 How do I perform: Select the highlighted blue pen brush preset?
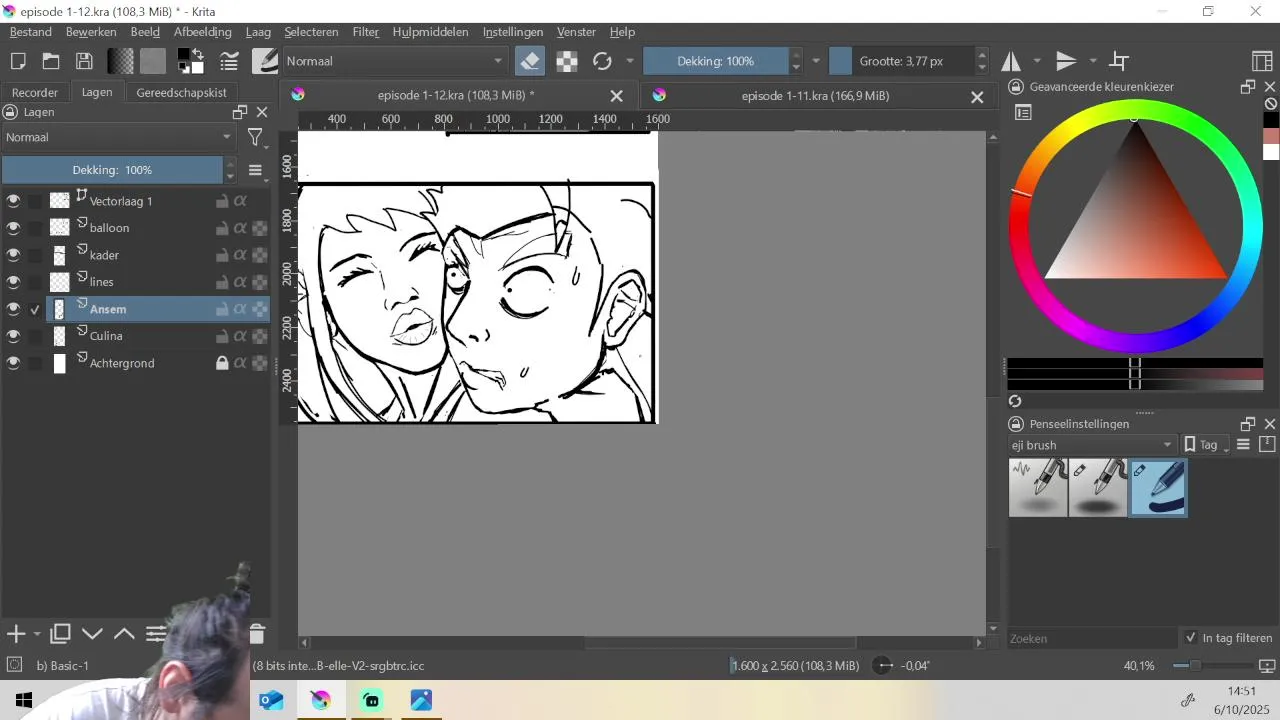tap(1158, 487)
